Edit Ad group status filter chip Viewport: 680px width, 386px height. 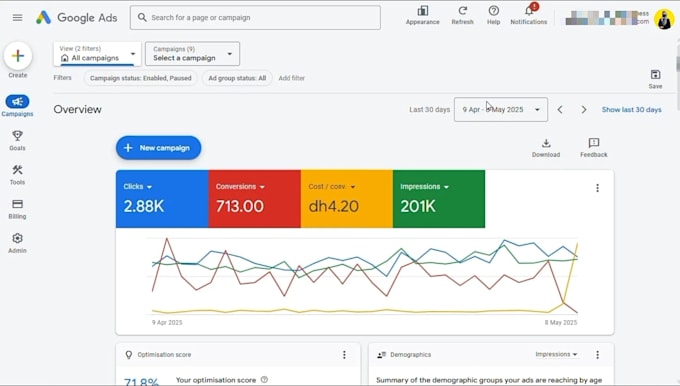237,78
